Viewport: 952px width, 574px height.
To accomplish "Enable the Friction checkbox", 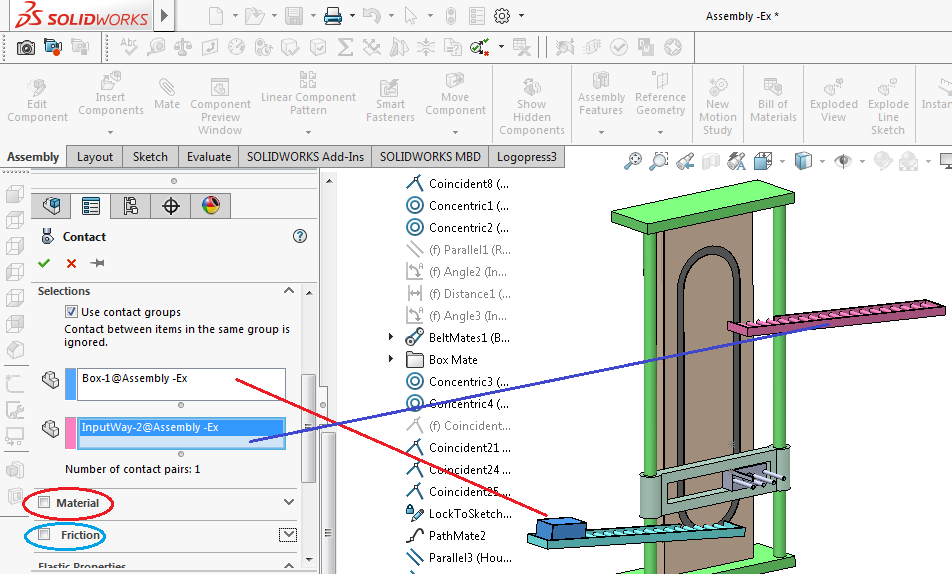I will (44, 535).
